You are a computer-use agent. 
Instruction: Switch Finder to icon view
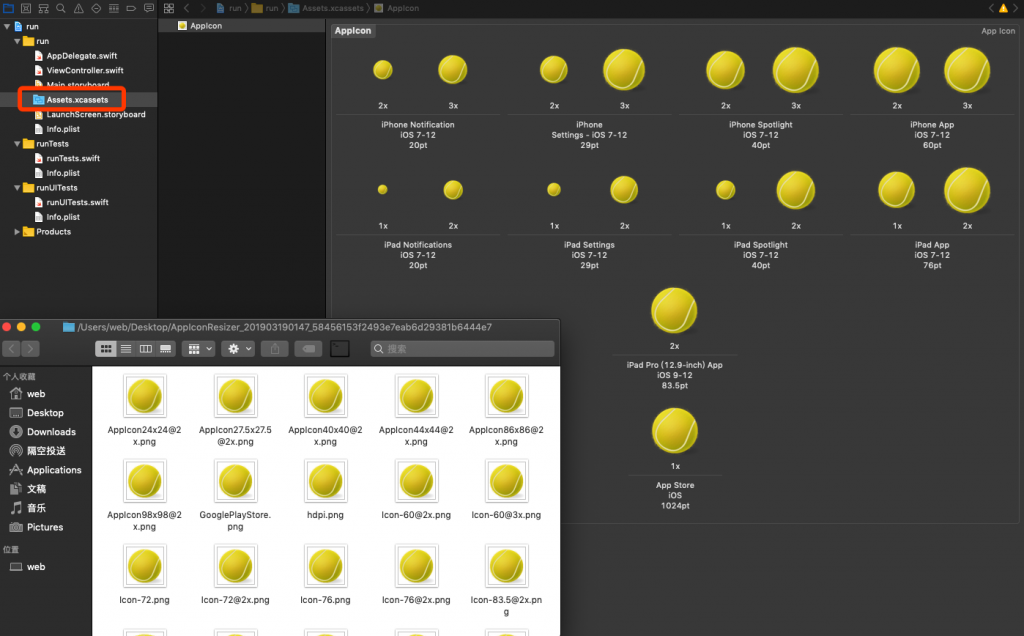tap(105, 349)
